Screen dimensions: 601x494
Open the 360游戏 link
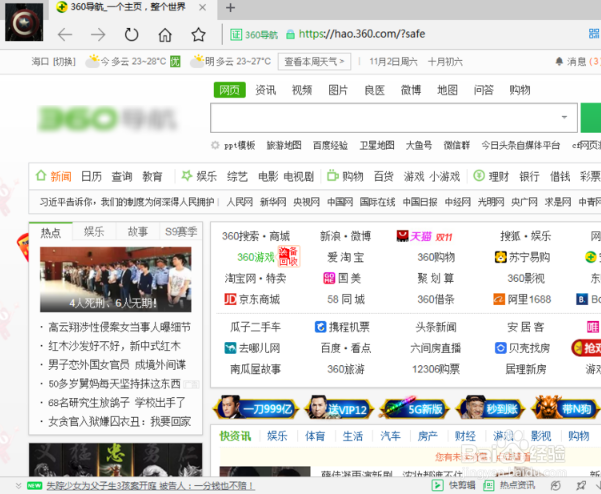click(256, 257)
